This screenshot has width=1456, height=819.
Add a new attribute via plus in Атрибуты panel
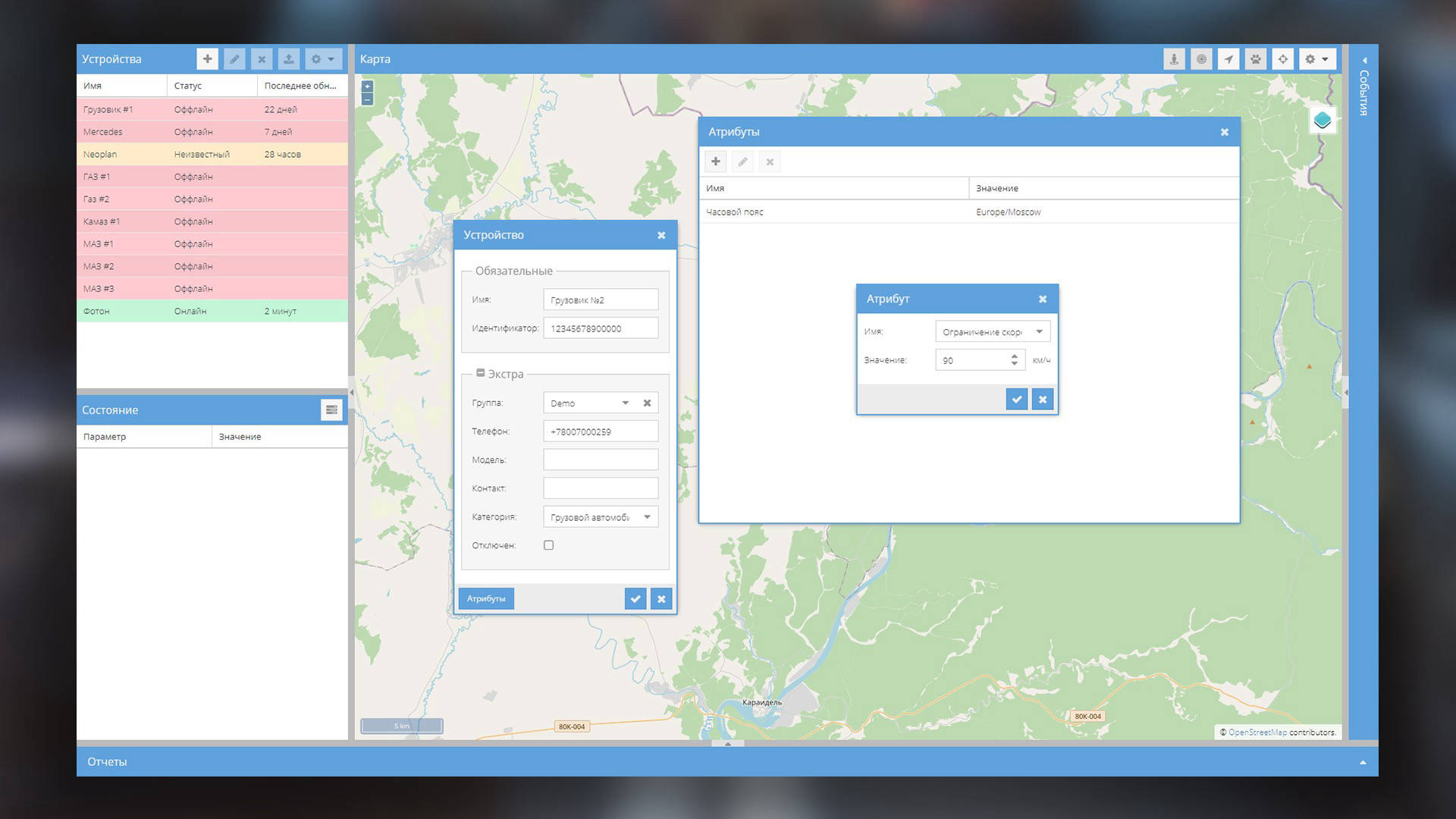pyautogui.click(x=715, y=161)
